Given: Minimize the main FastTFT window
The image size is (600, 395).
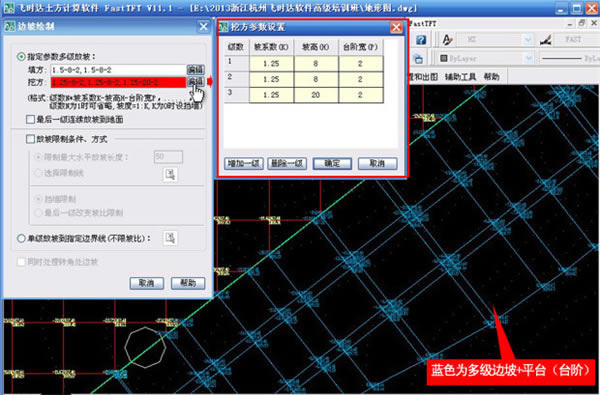Looking at the screenshot, I should (561, 8).
